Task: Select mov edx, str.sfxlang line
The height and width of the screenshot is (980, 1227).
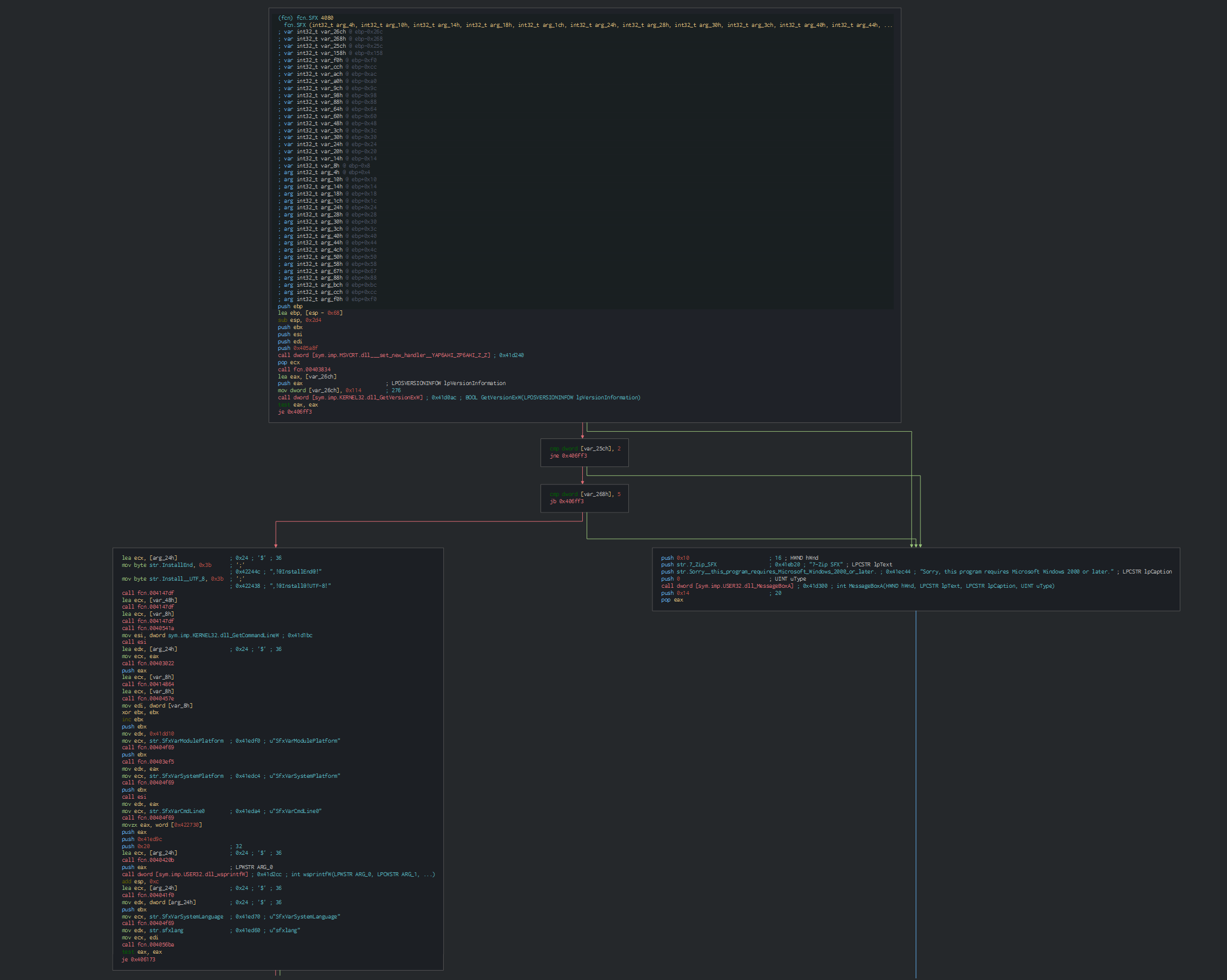Action: [153, 931]
